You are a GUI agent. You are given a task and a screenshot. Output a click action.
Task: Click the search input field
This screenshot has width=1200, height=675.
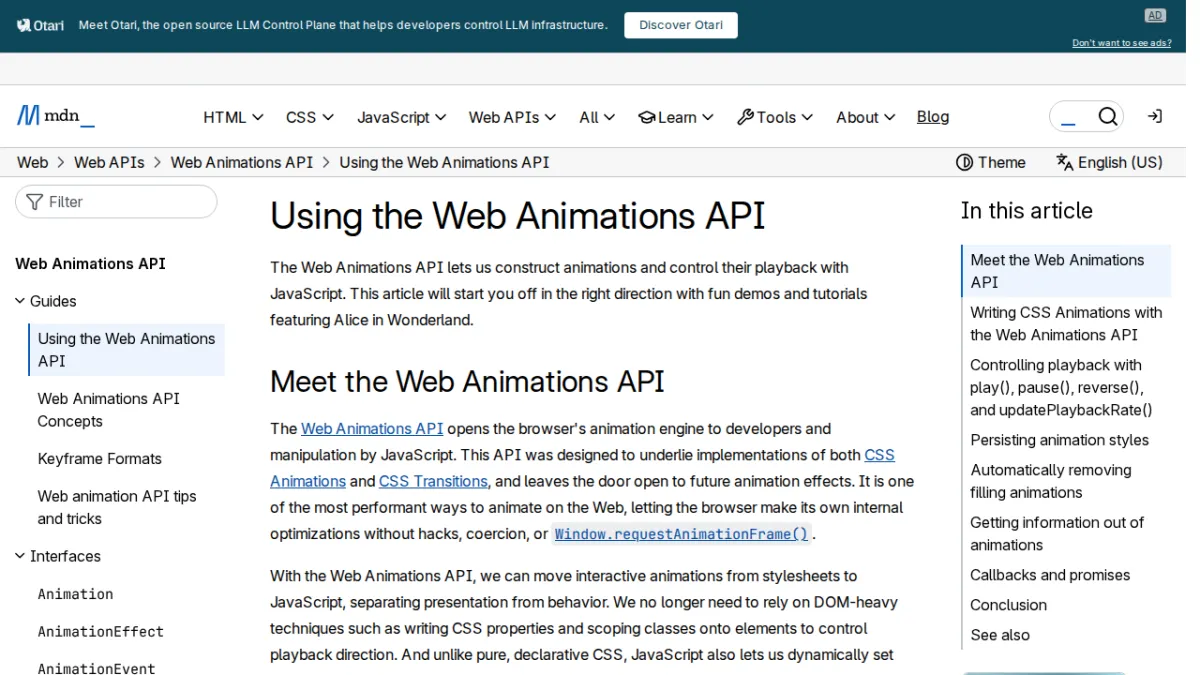[1071, 117]
